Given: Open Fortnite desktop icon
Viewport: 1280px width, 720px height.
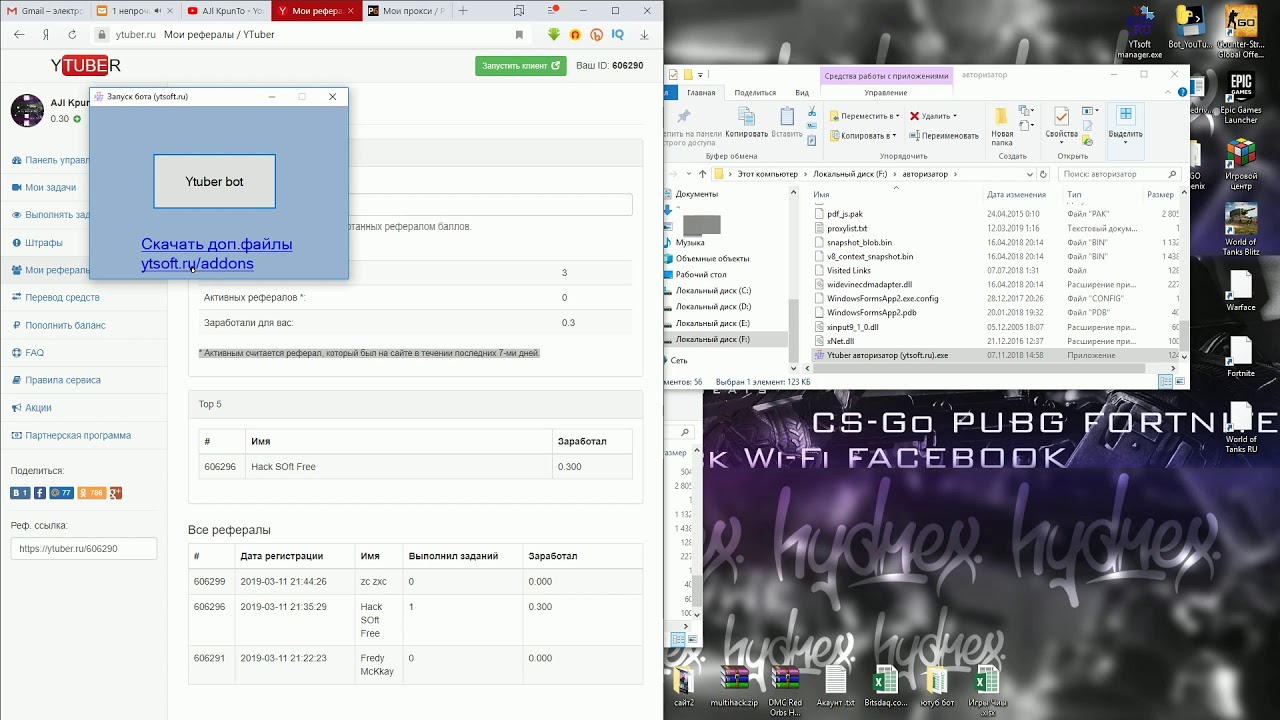Looking at the screenshot, I should 1241,355.
